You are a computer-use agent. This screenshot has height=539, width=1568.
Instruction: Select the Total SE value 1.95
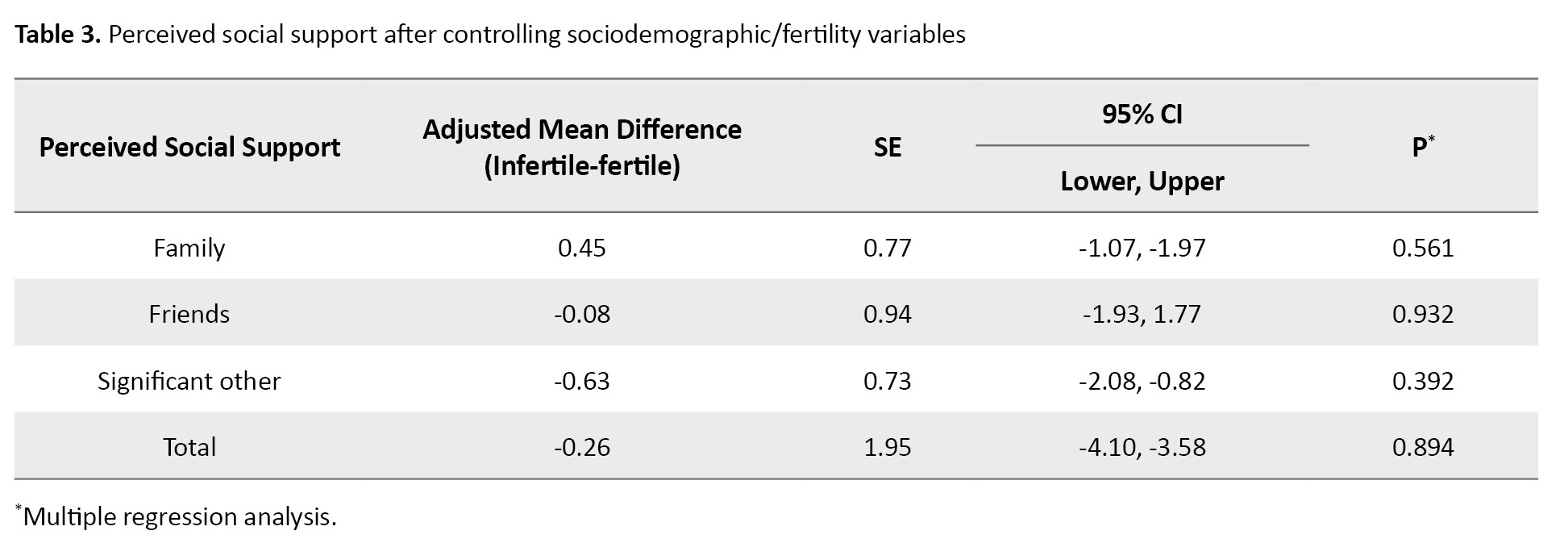tap(887, 447)
